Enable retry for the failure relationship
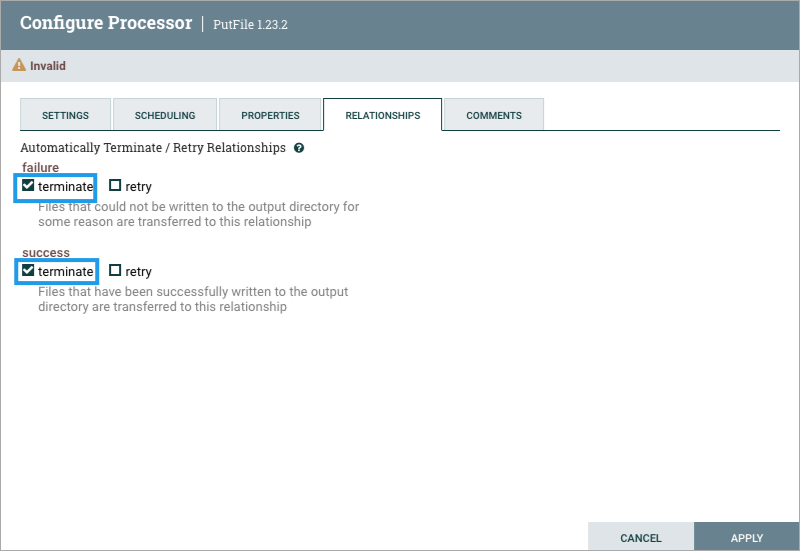 tap(115, 186)
